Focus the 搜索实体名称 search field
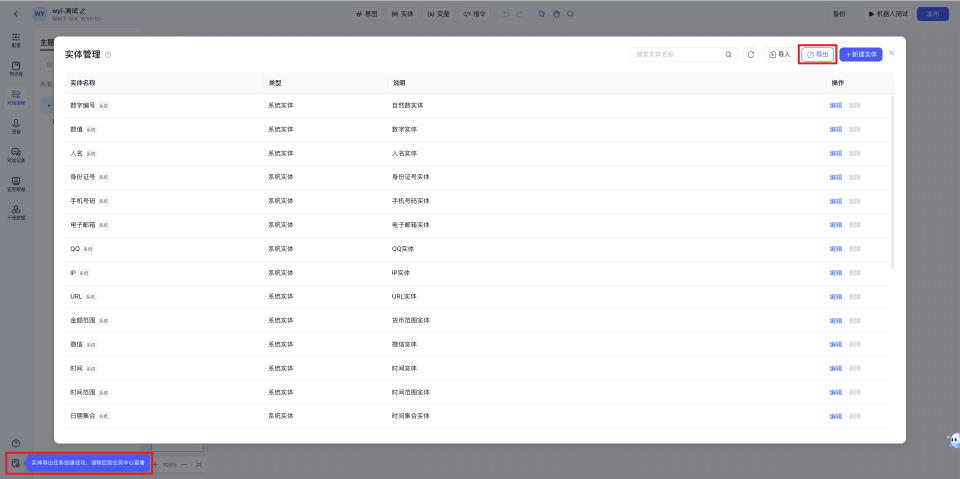This screenshot has height=479, width=960. pyautogui.click(x=677, y=55)
